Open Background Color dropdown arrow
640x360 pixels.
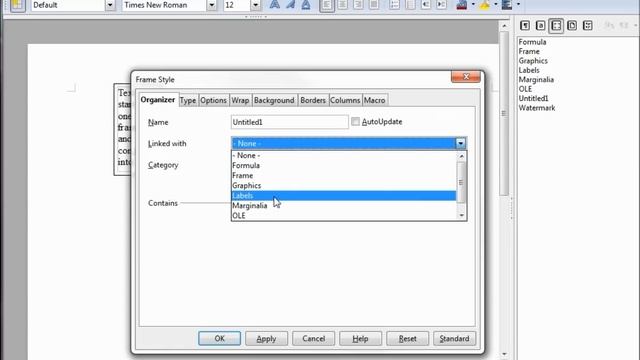(518, 5)
